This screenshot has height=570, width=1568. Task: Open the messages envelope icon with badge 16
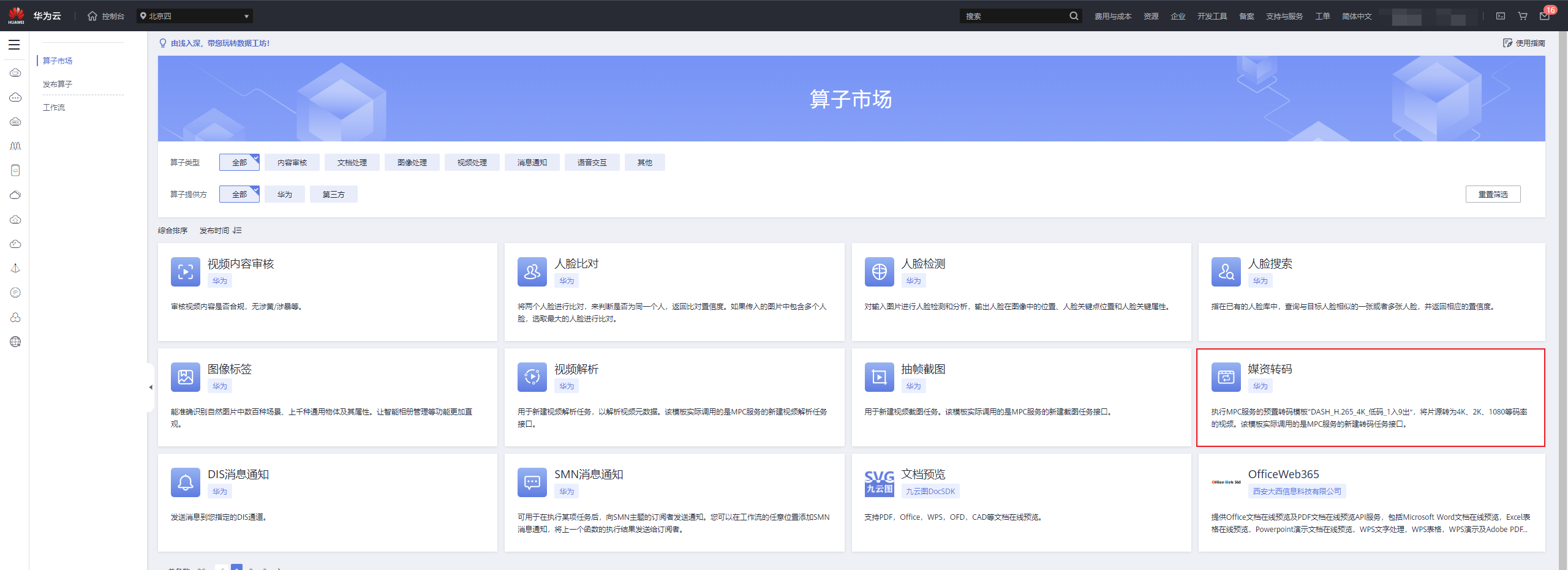[1545, 16]
